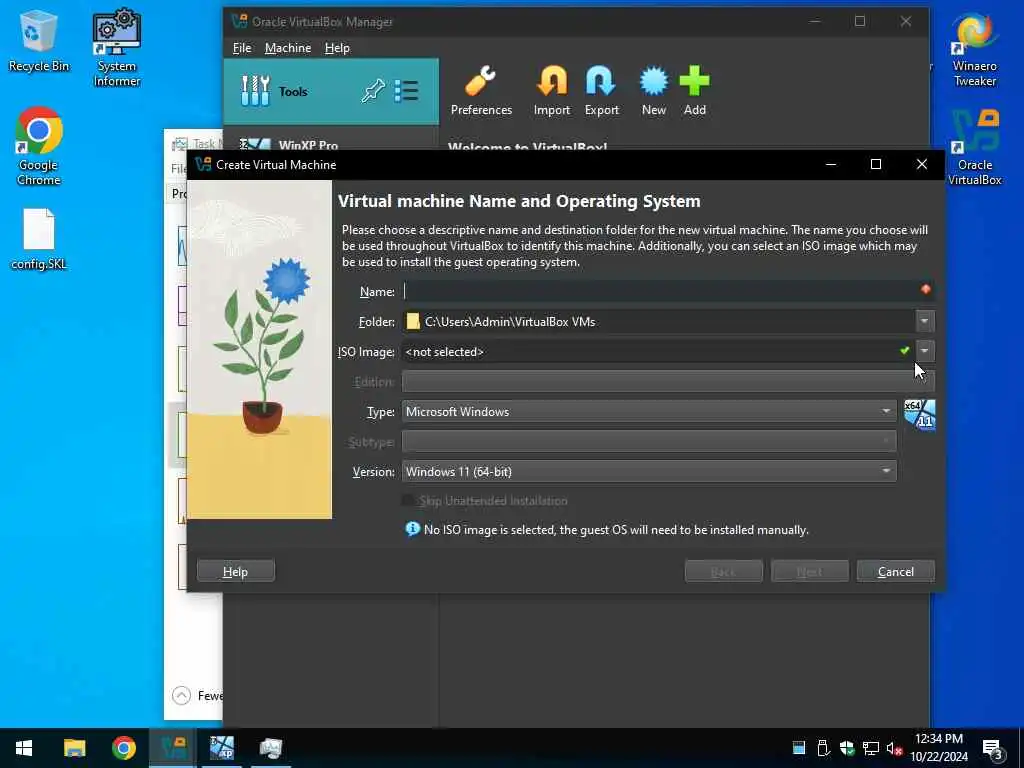Image resolution: width=1024 pixels, height=768 pixels.
Task: Collapse Task Manager with Fewer details chevron
Action: (x=182, y=696)
